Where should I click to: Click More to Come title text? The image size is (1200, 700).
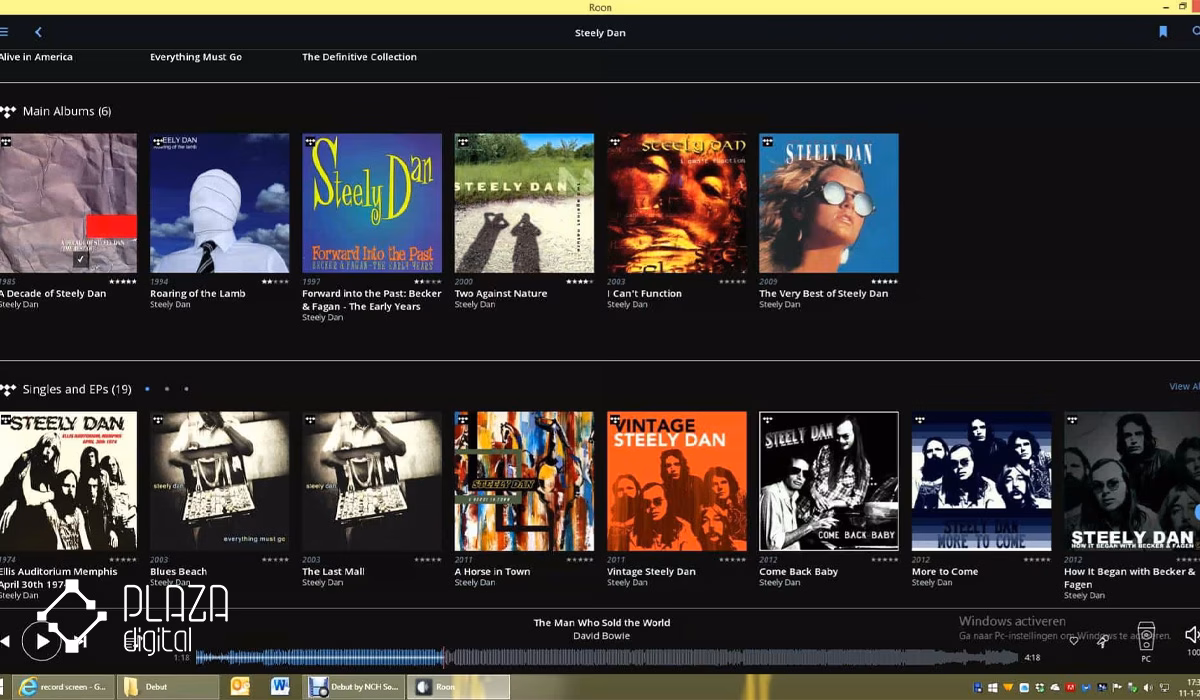point(945,571)
